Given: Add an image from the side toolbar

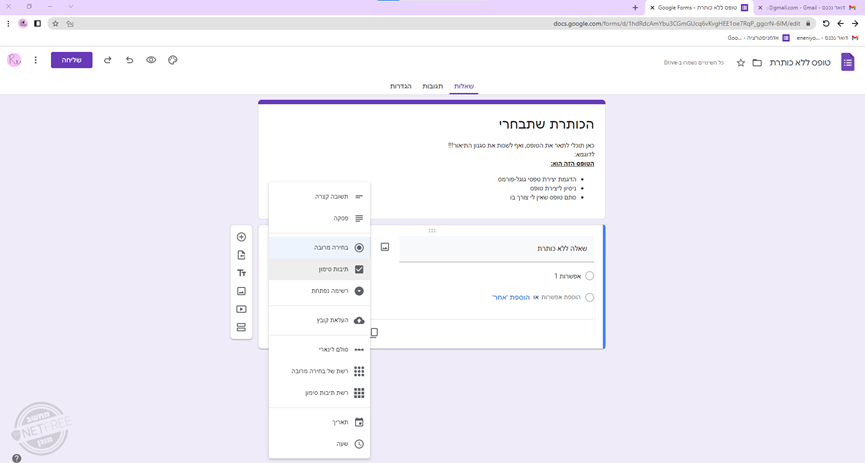Looking at the screenshot, I should point(241,291).
